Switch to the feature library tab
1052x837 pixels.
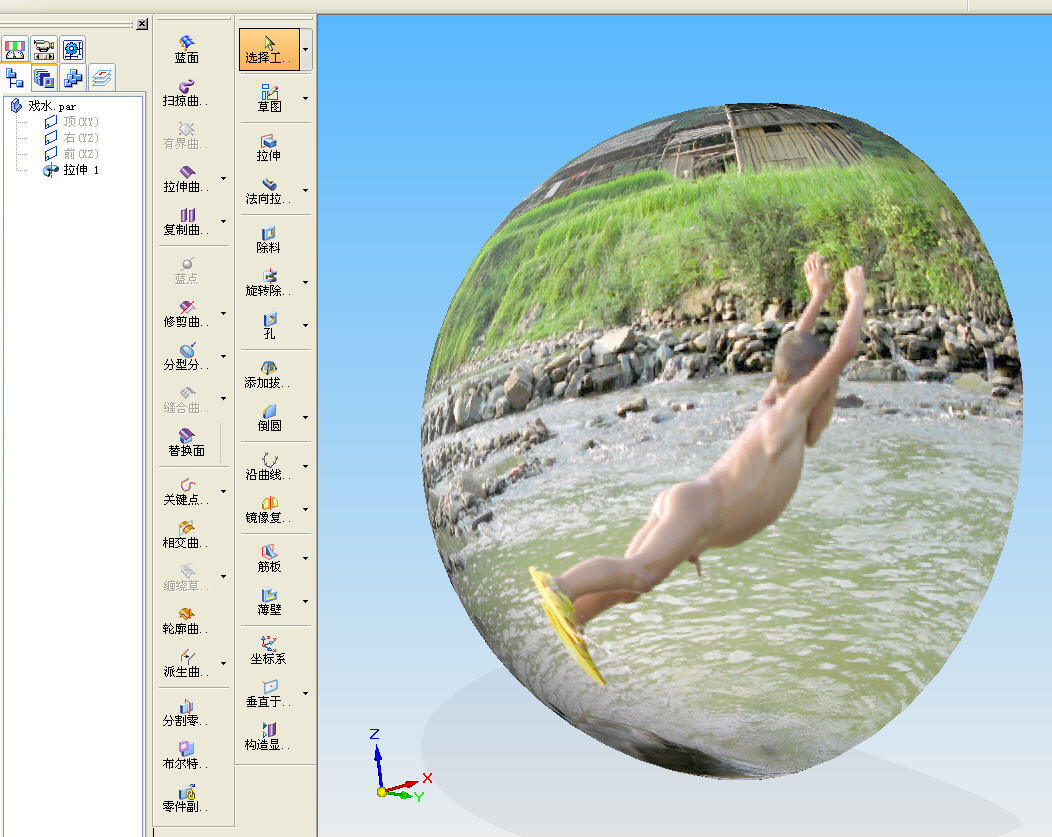(x=44, y=78)
